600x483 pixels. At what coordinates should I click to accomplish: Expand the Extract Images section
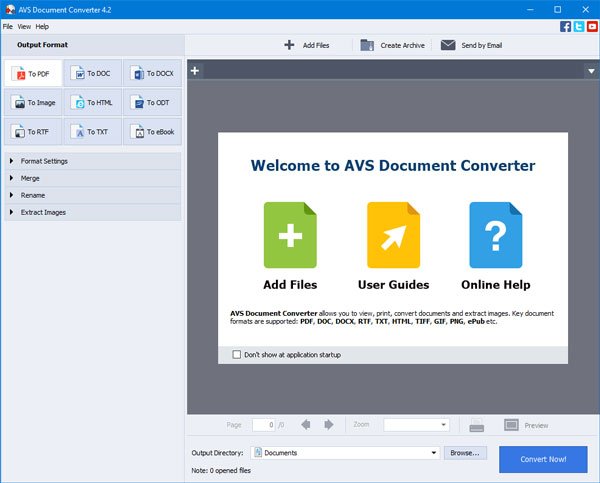point(43,212)
